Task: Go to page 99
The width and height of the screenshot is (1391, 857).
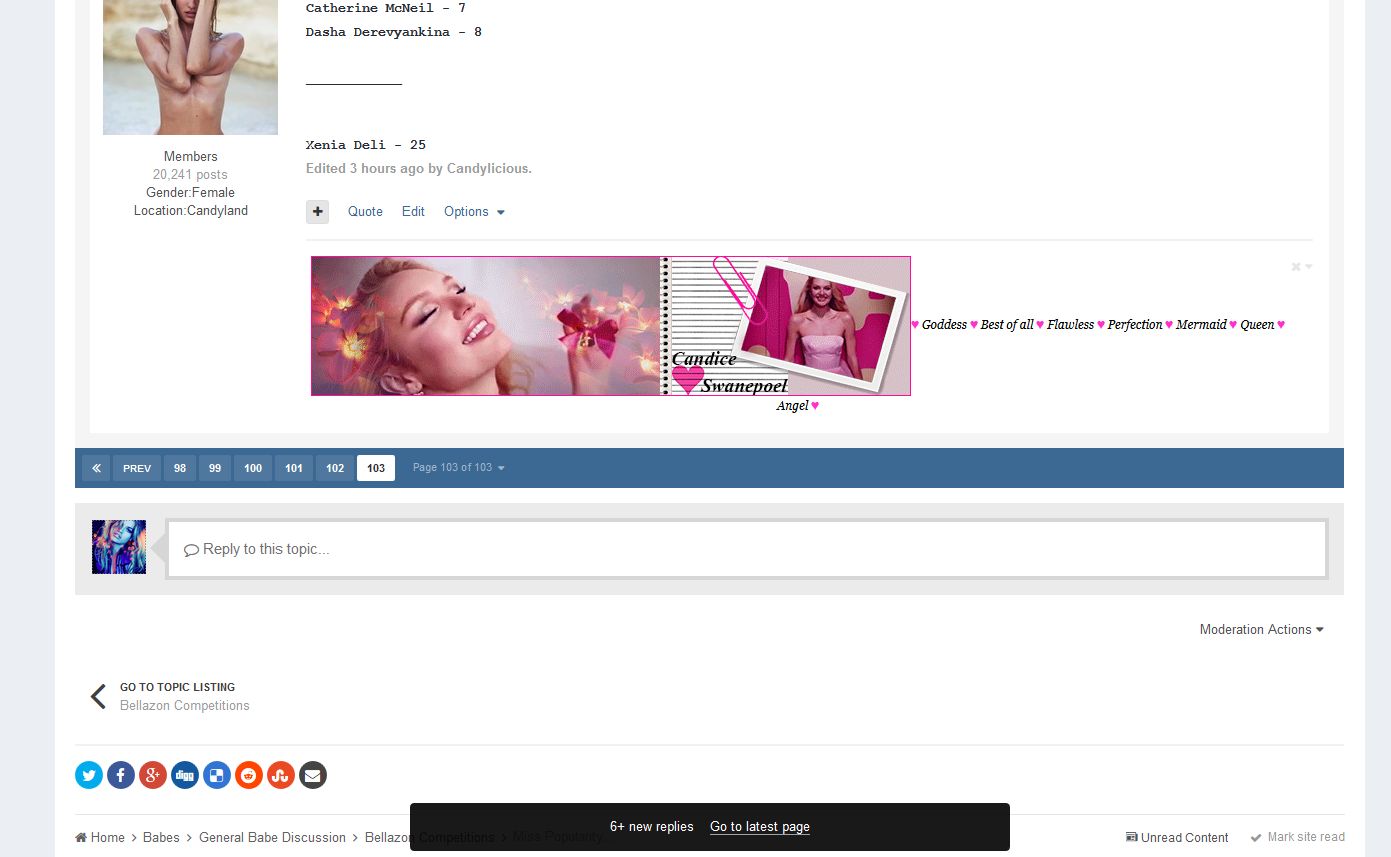Action: [215, 468]
